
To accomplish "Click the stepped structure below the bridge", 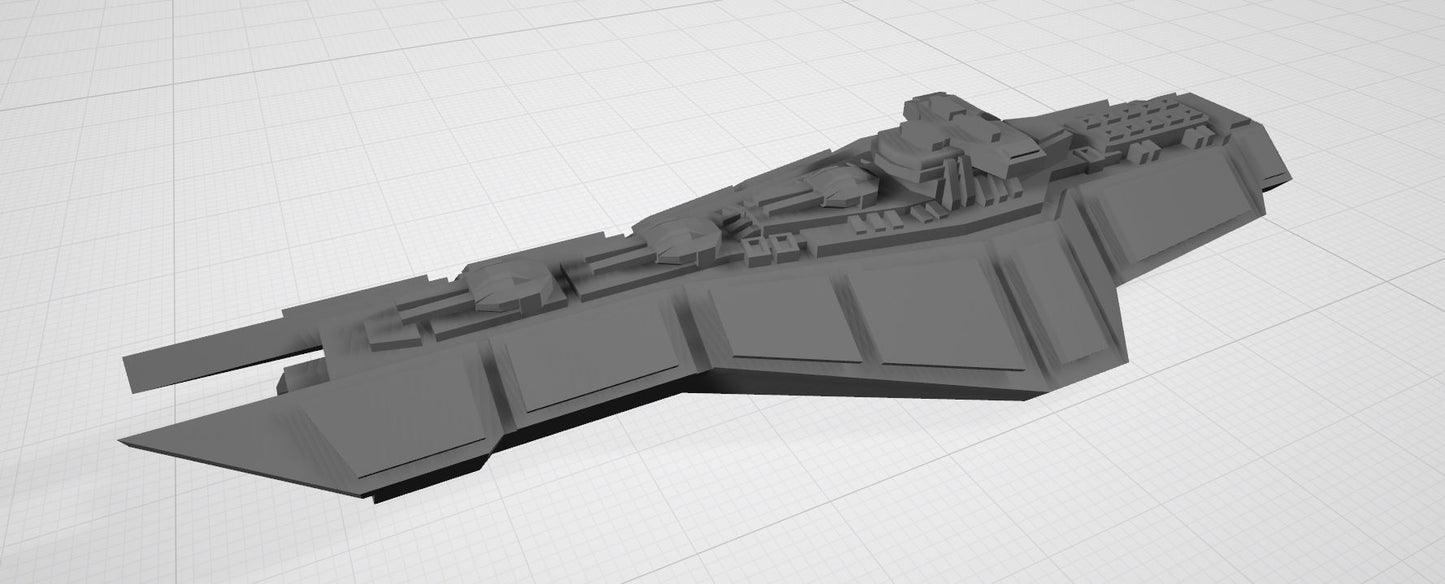I will pyautogui.click(x=960, y=180).
